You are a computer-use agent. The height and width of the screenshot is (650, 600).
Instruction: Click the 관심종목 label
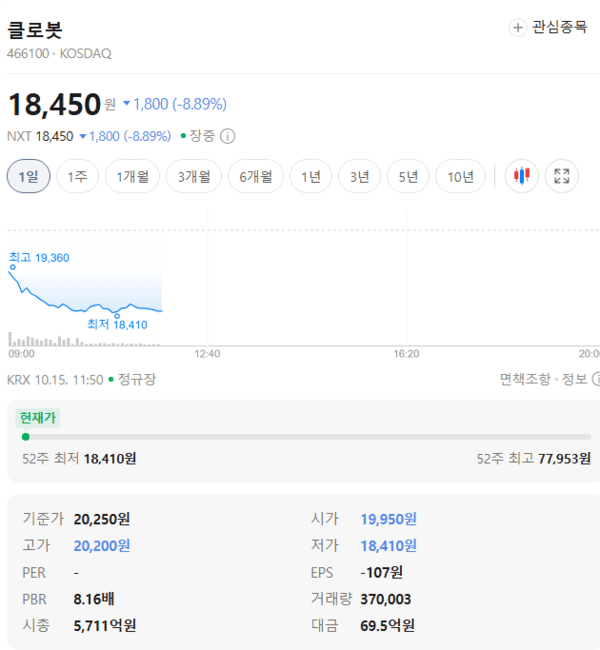click(x=559, y=27)
